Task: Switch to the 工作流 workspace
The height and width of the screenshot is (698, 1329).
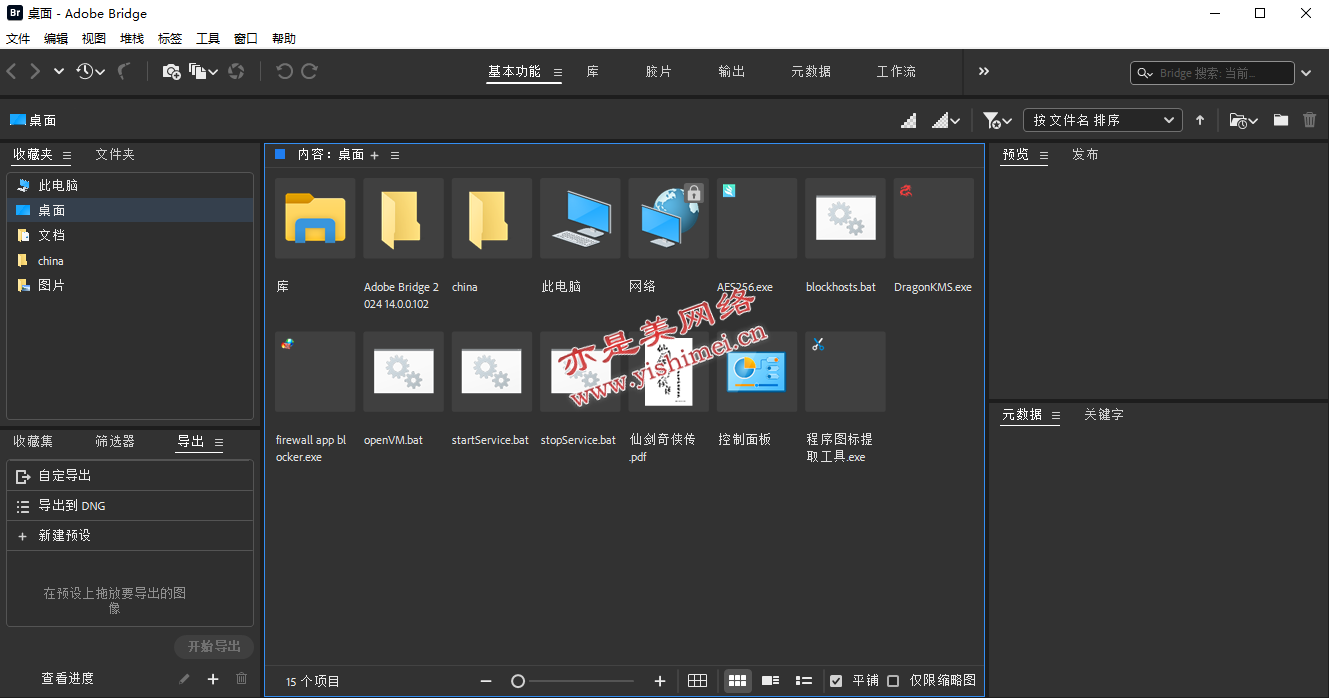Action: (x=896, y=72)
